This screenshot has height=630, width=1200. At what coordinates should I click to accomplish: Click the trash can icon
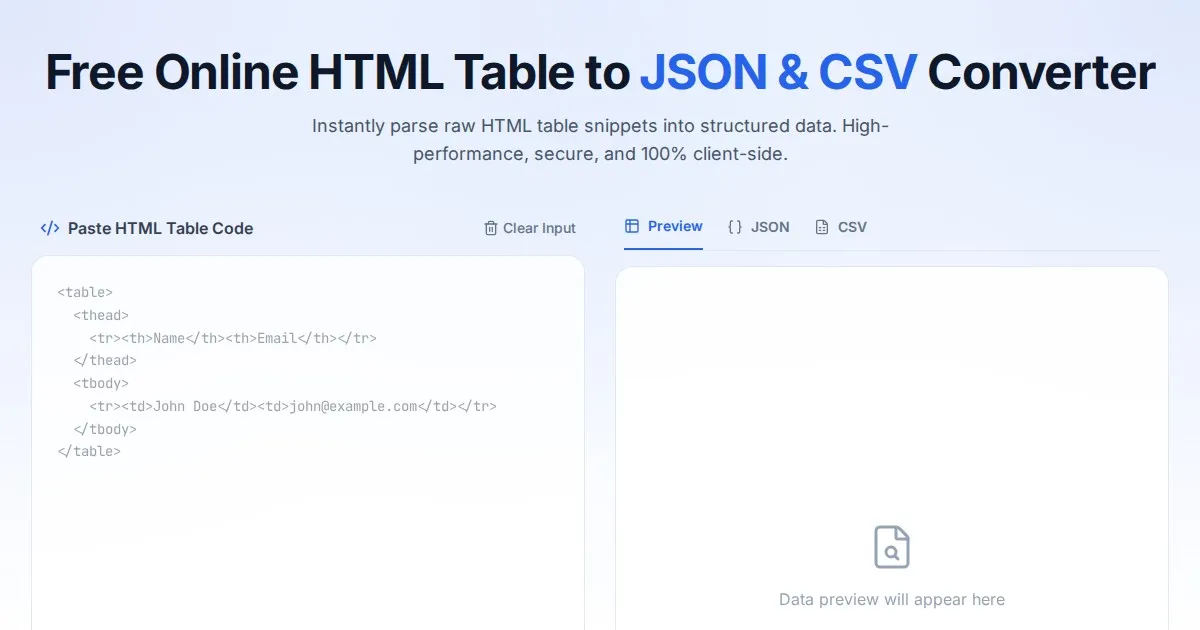click(x=490, y=228)
